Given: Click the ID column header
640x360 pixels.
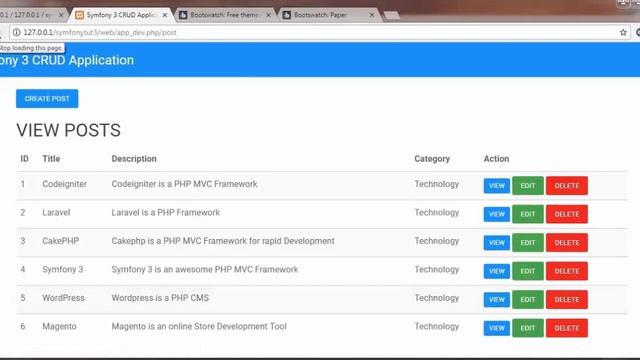Looking at the screenshot, I should point(24,159).
